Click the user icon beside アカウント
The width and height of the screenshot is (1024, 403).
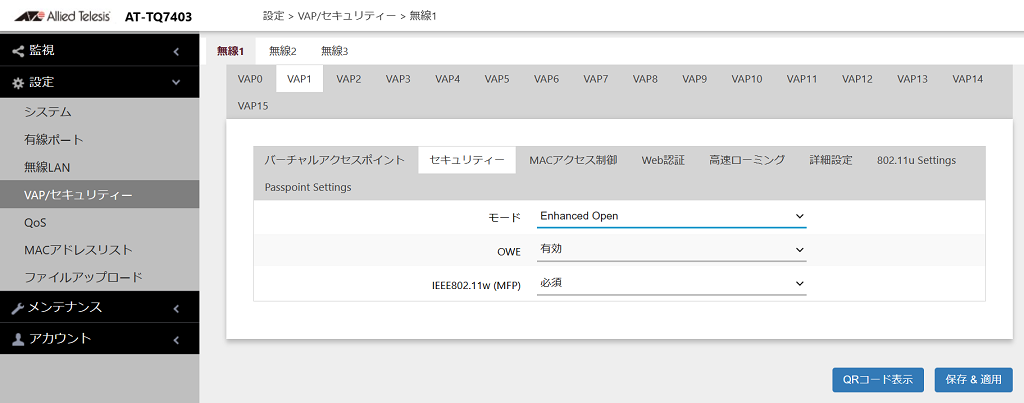pos(18,339)
